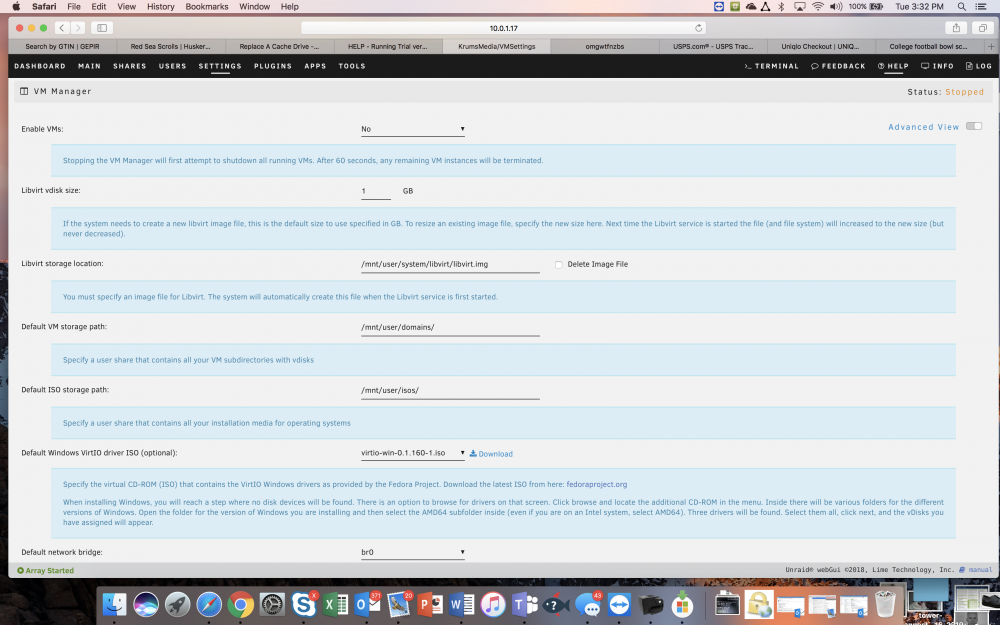Open the Plugins tab
The image size is (1000, 625).
click(x=273, y=66)
